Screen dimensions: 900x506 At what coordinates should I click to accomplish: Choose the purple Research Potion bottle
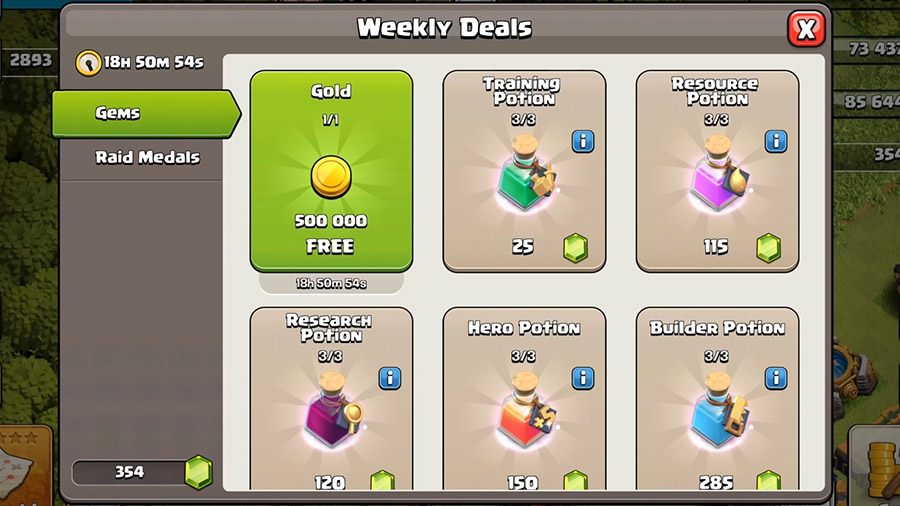(333, 411)
